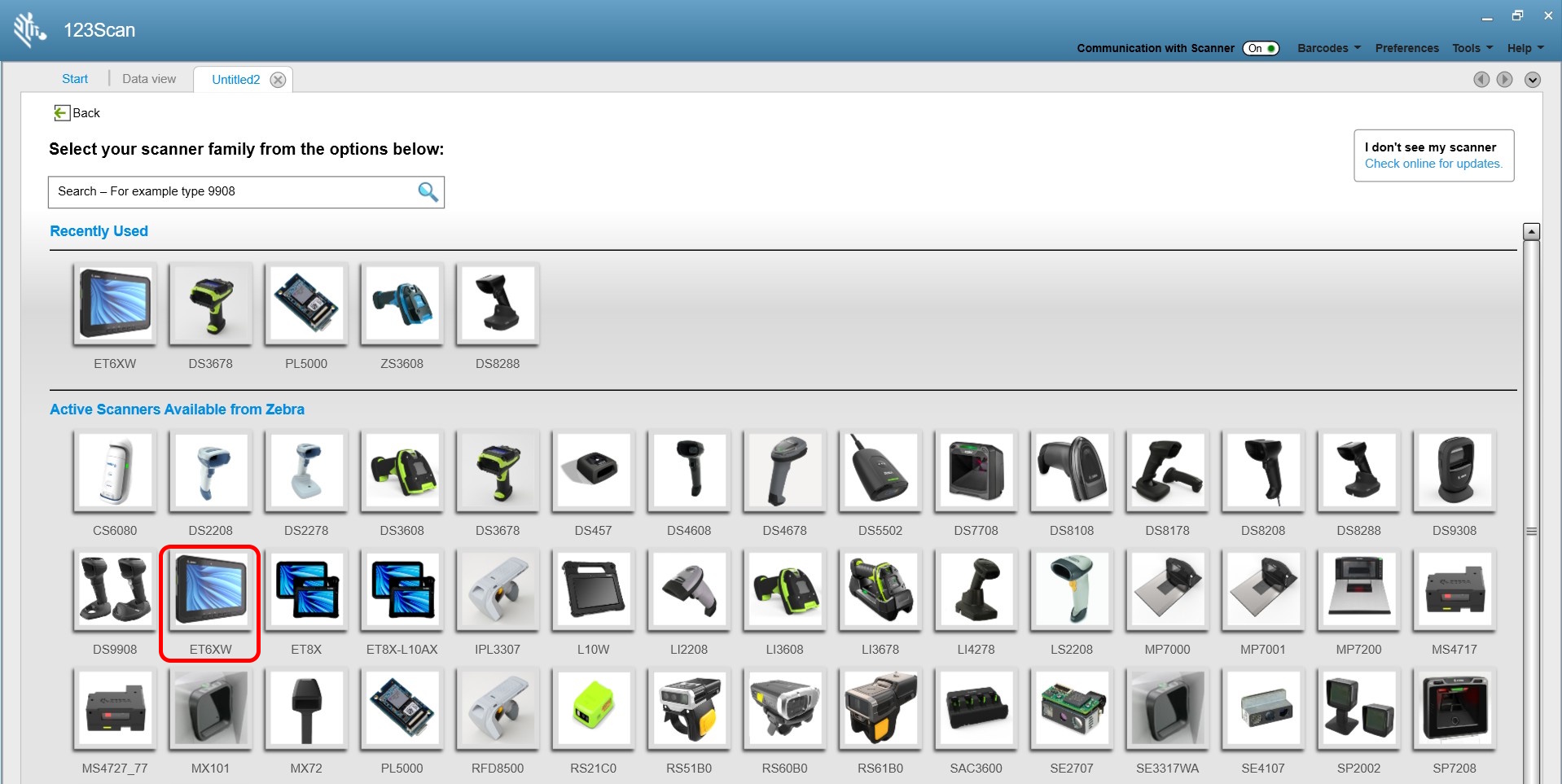This screenshot has height=784, width=1562.
Task: Click the scanner family search field
Action: click(246, 192)
